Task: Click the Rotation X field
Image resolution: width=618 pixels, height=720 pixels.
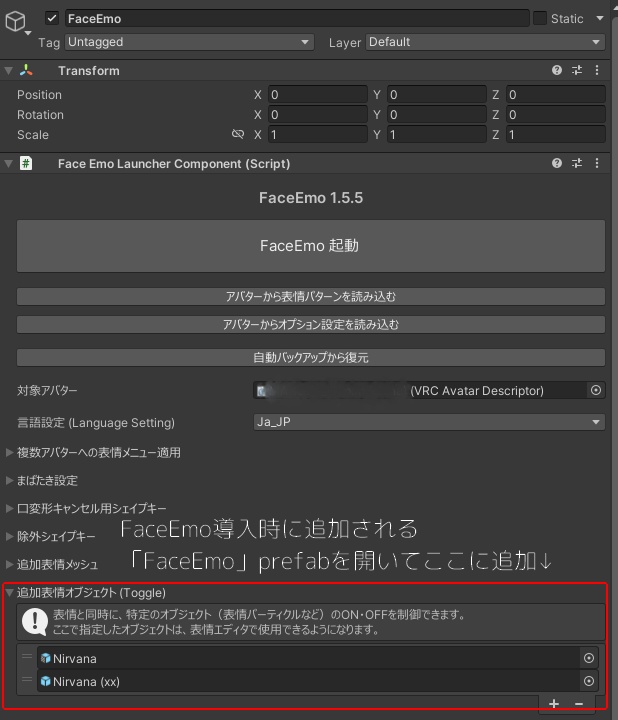Action: (318, 114)
